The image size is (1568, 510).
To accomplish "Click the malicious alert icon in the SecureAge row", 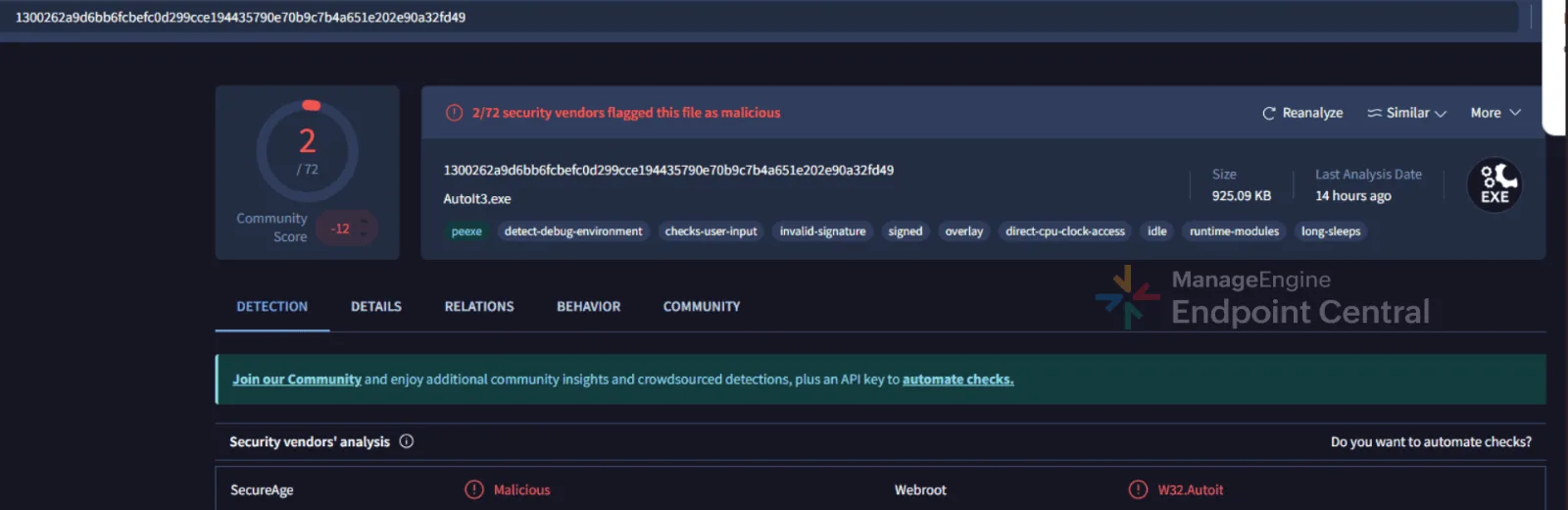I will (x=474, y=489).
